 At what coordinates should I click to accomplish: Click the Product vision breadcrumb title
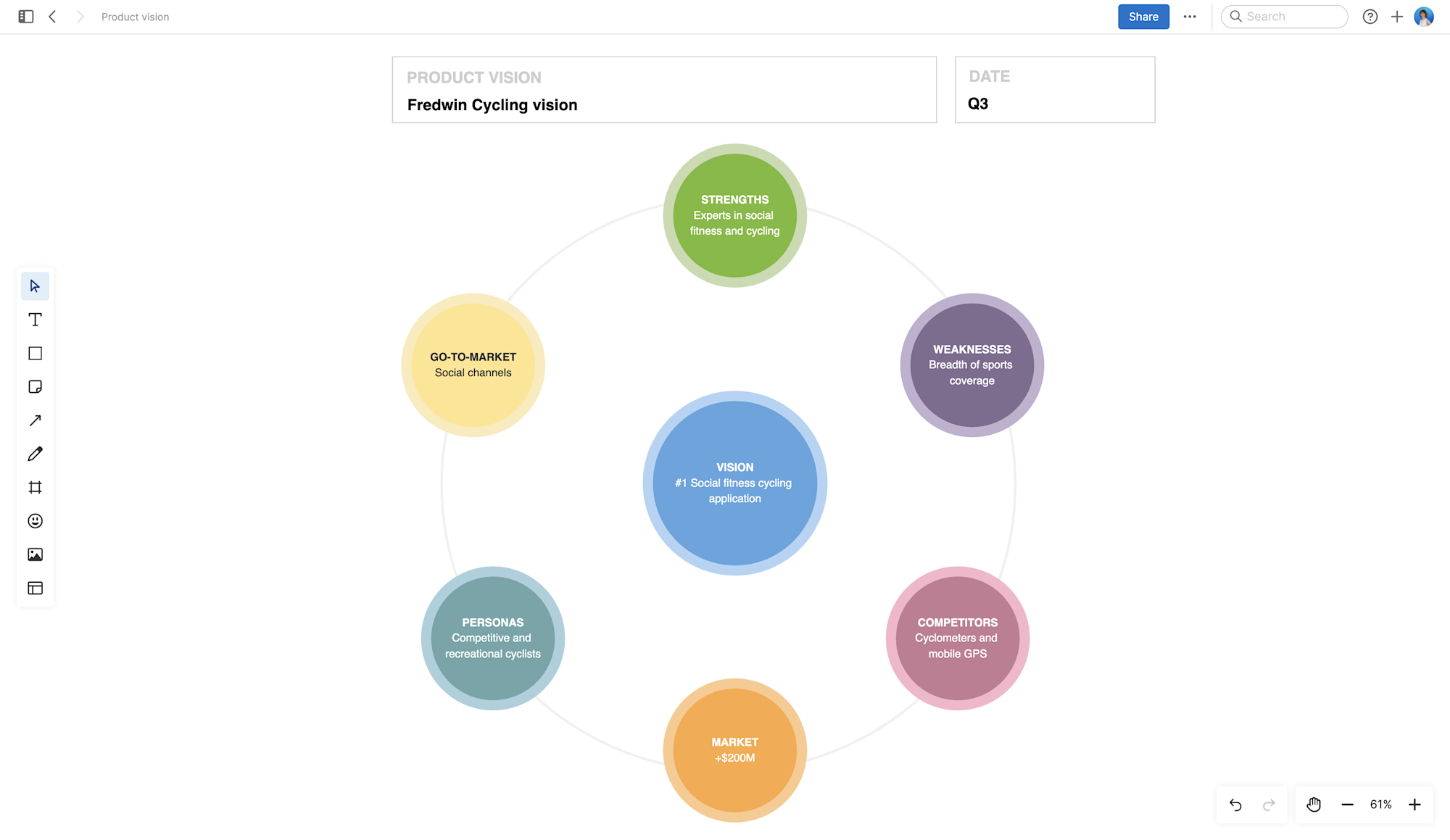(135, 17)
